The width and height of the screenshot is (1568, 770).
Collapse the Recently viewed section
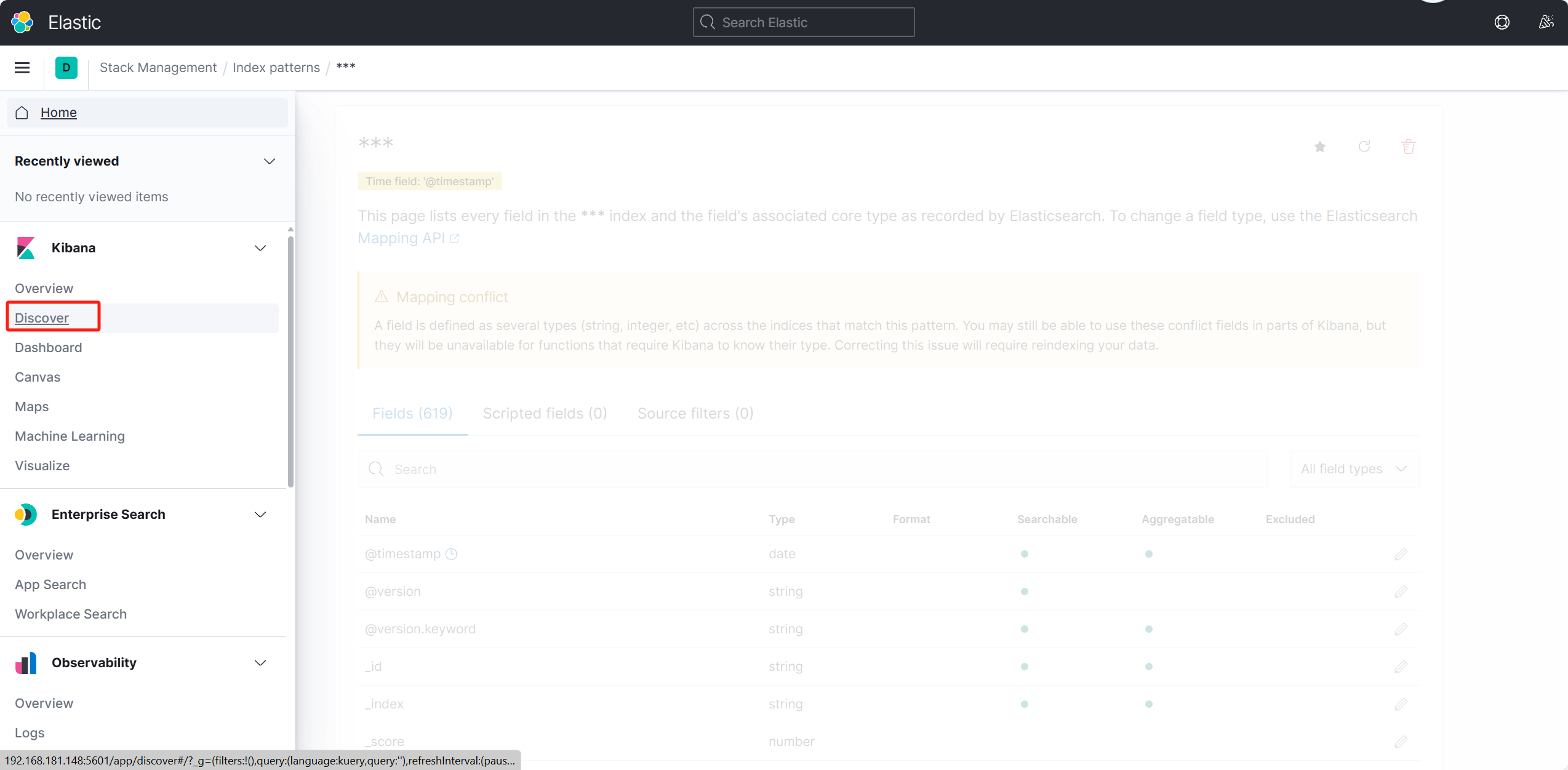[270, 161]
